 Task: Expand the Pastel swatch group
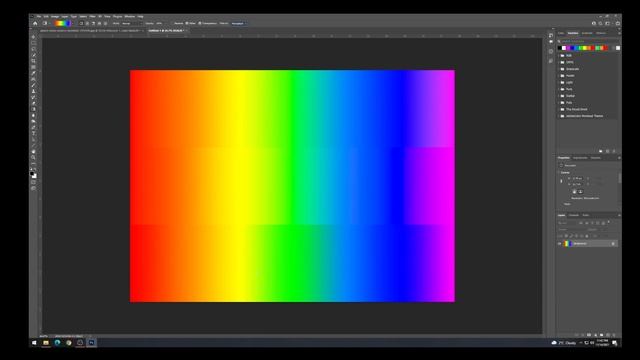[559, 76]
